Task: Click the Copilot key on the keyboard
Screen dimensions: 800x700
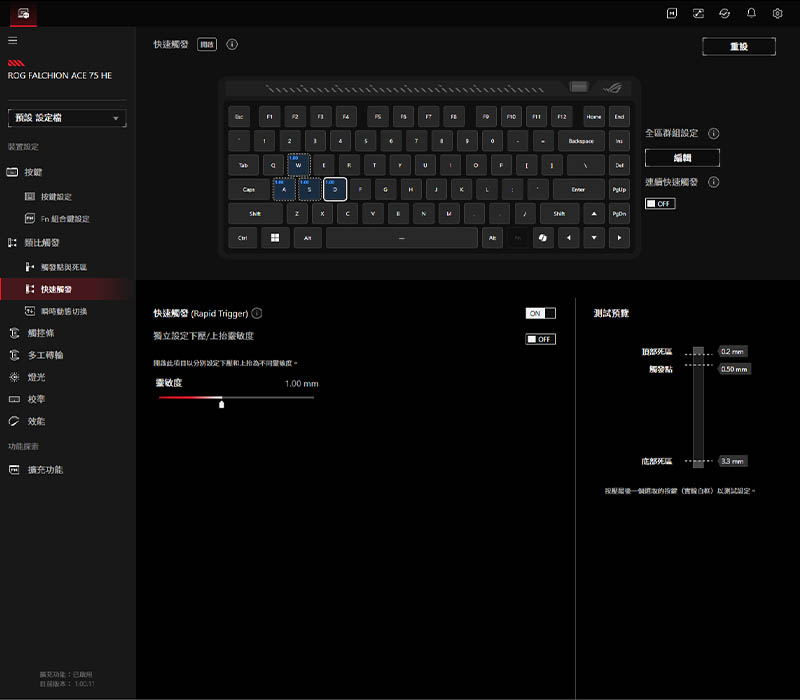Action: (543, 239)
